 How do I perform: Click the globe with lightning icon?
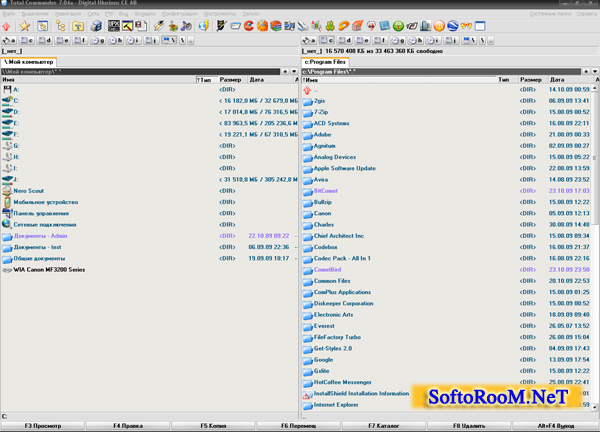click(x=204, y=26)
